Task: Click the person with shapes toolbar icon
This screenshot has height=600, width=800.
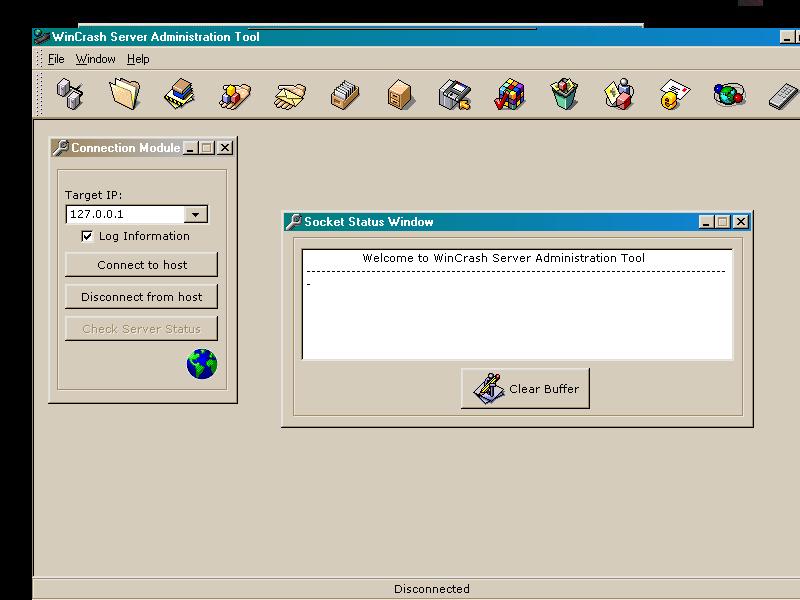Action: 619,94
